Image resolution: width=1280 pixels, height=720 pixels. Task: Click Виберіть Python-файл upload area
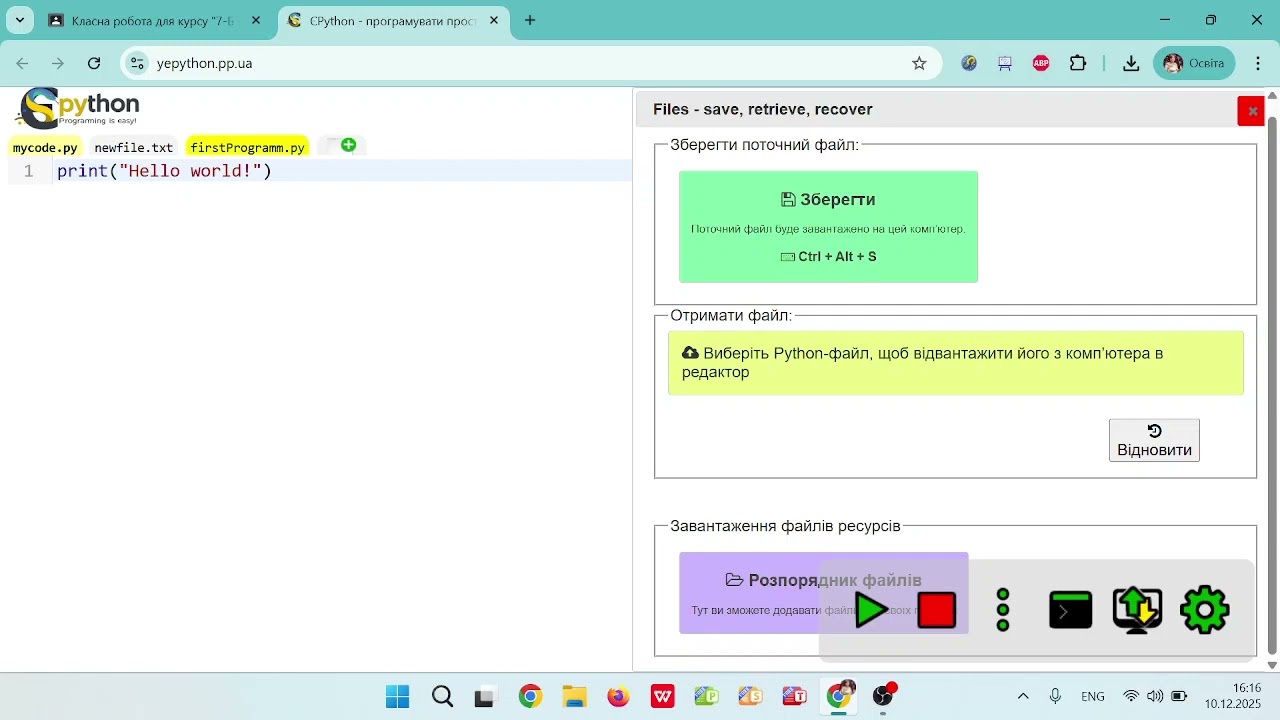point(956,363)
